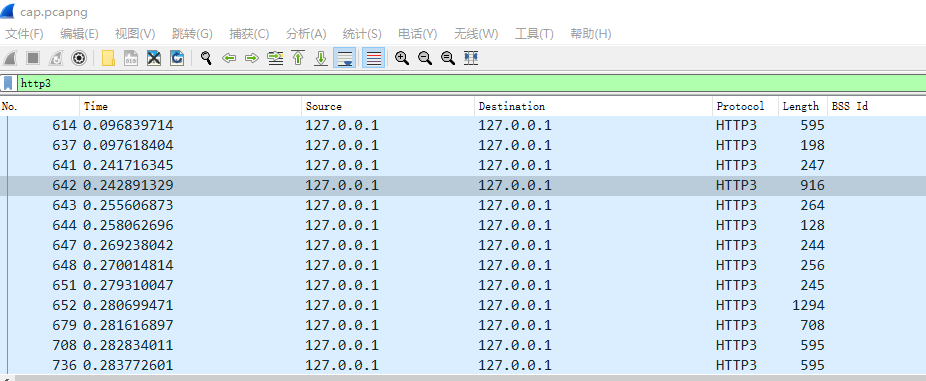This screenshot has width=926, height=381.
Task: Select the packet with length 256
Action: [x=463, y=265]
